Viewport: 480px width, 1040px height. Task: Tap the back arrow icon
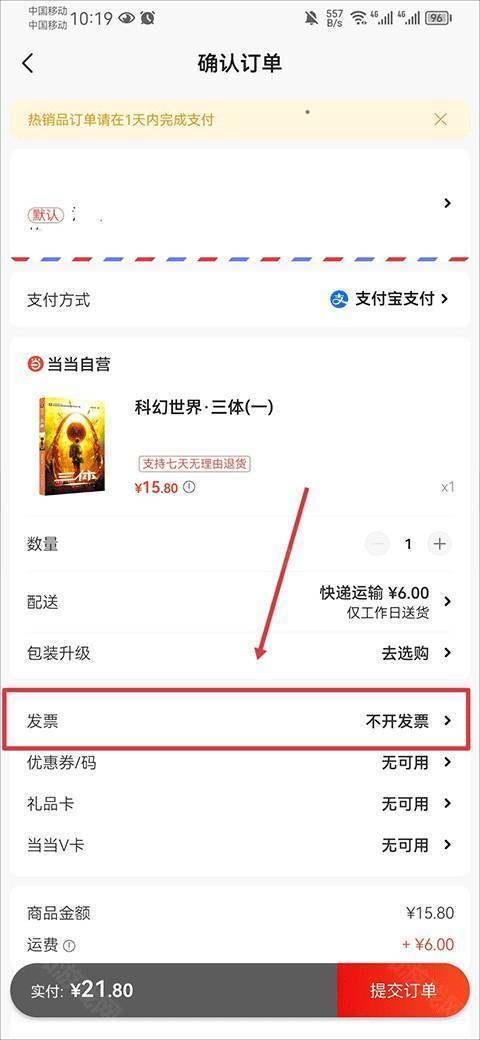click(27, 64)
